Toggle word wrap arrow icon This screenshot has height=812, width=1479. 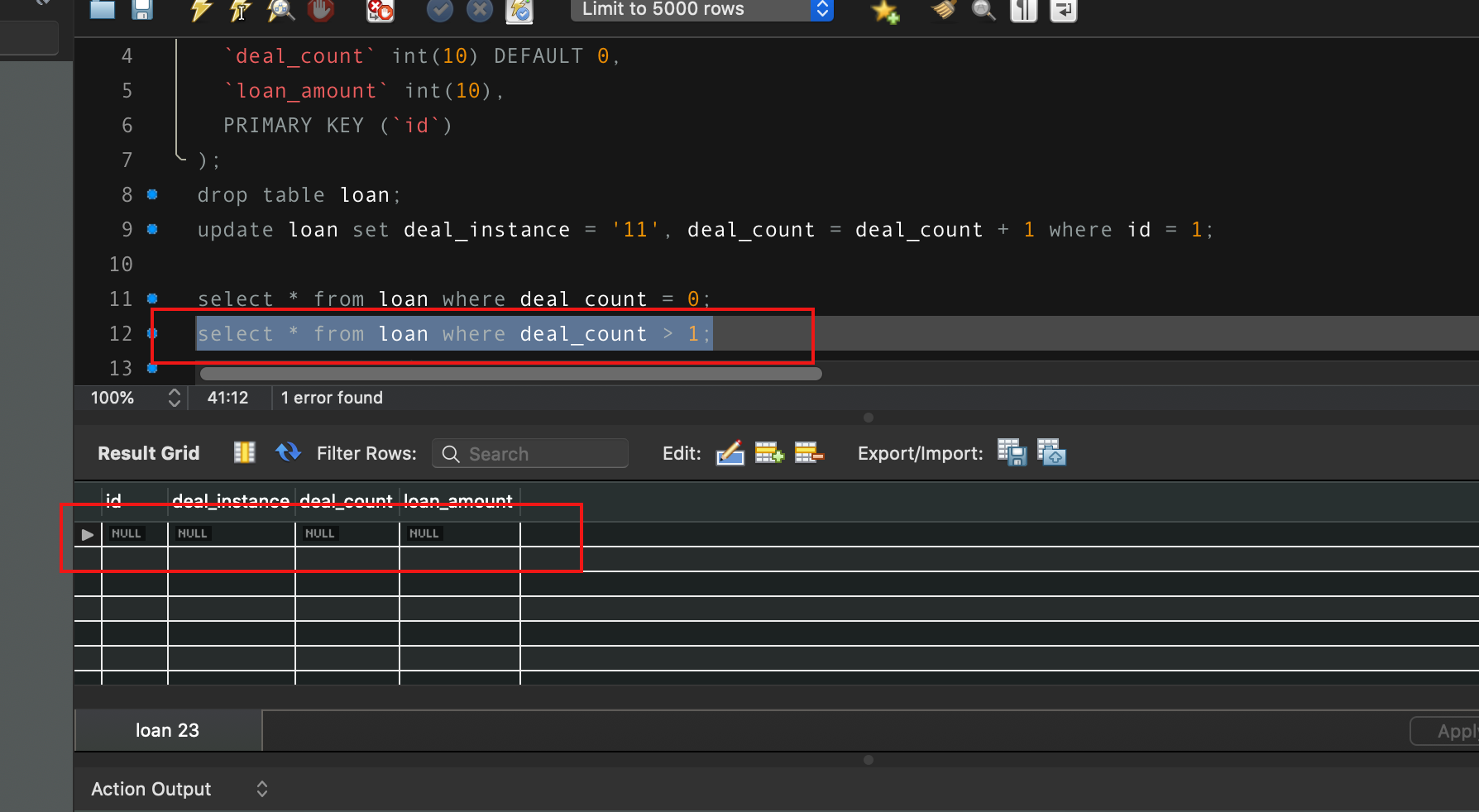click(1064, 10)
